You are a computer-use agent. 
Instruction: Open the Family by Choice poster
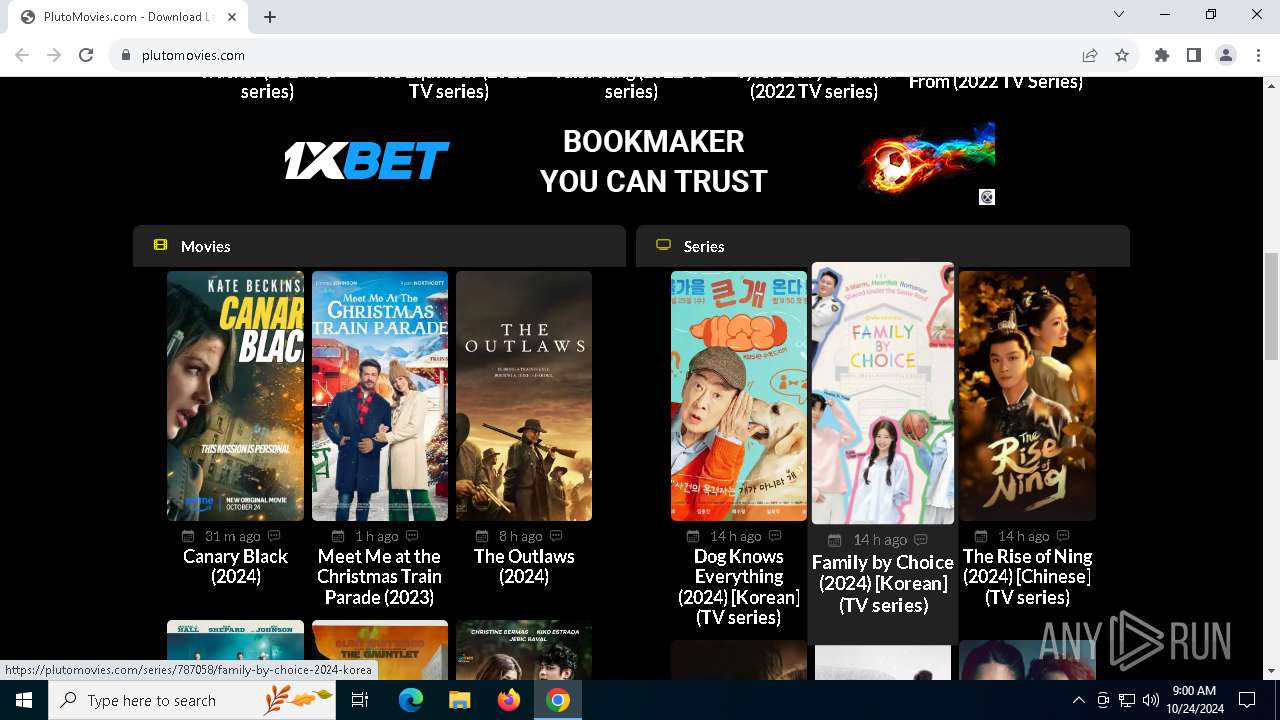click(x=883, y=393)
